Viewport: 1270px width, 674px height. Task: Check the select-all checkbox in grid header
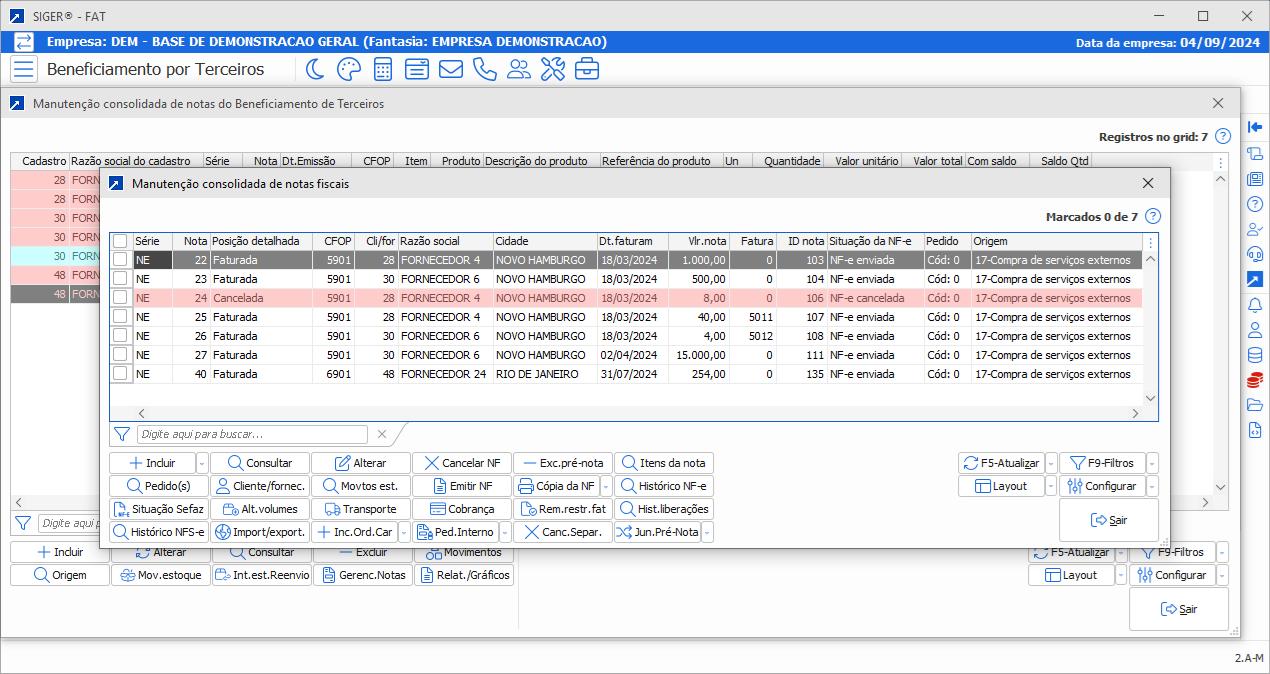120,241
